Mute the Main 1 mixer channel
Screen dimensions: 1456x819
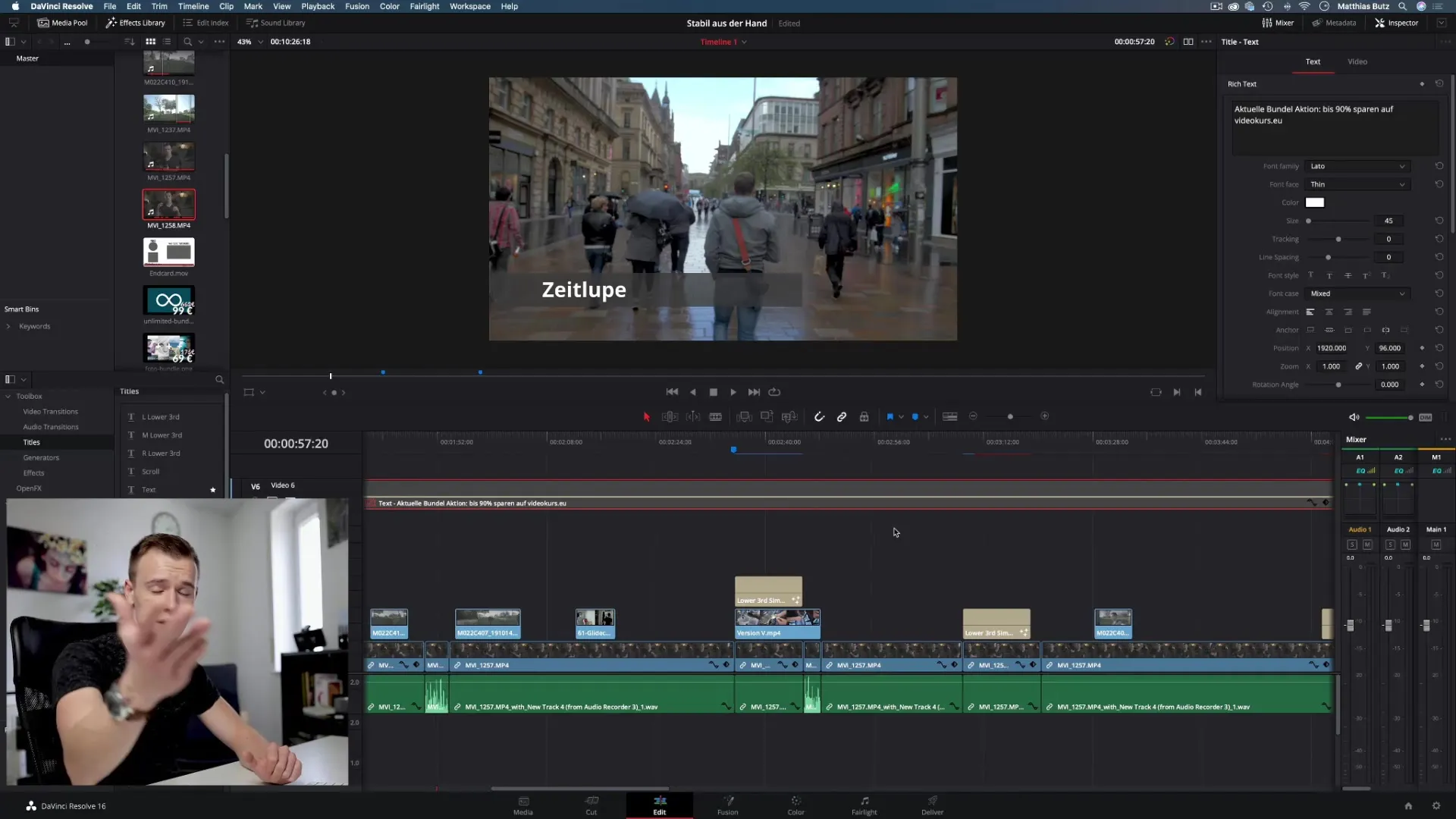[1436, 545]
